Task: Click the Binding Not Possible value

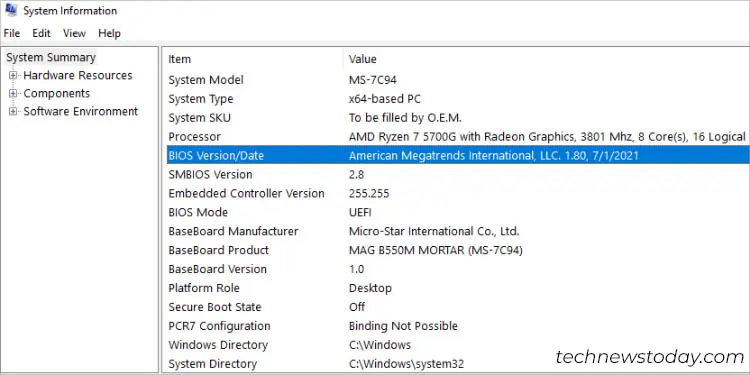Action: [403, 326]
